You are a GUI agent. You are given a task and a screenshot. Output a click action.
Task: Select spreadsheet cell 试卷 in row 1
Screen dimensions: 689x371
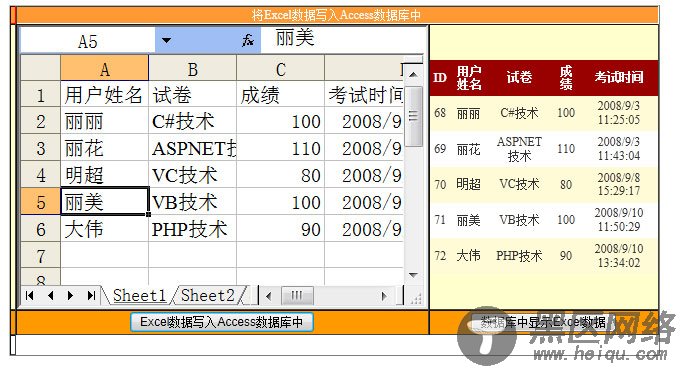click(192, 95)
